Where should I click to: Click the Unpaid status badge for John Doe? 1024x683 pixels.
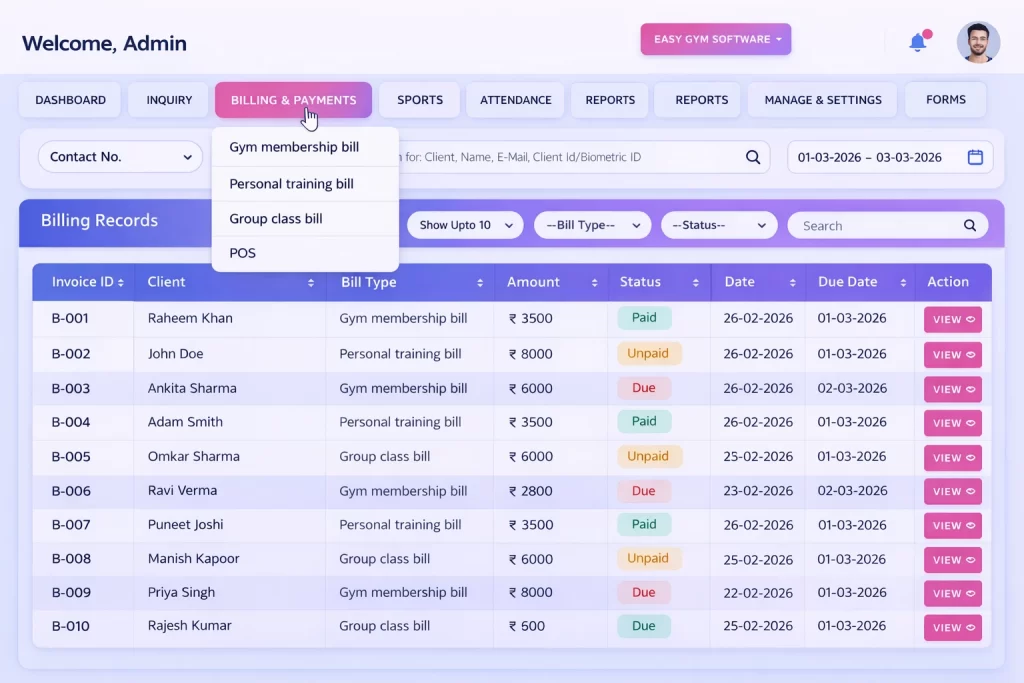click(649, 353)
